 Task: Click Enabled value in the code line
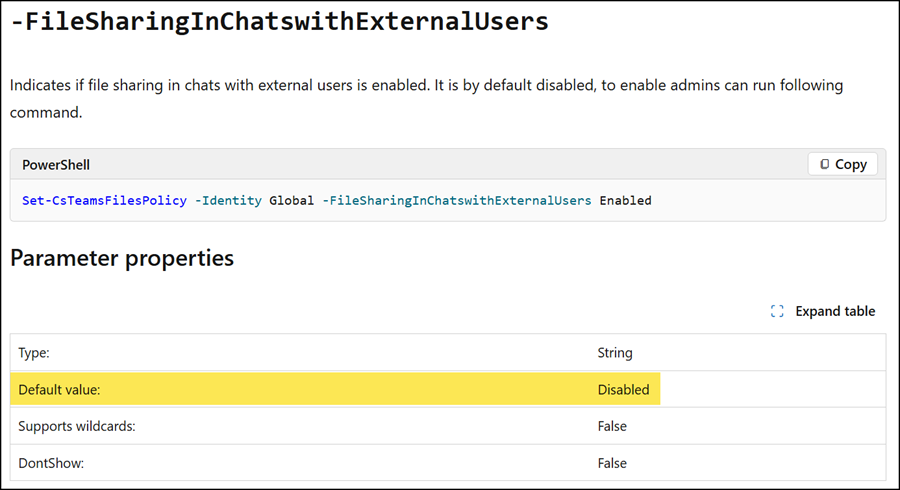point(626,200)
